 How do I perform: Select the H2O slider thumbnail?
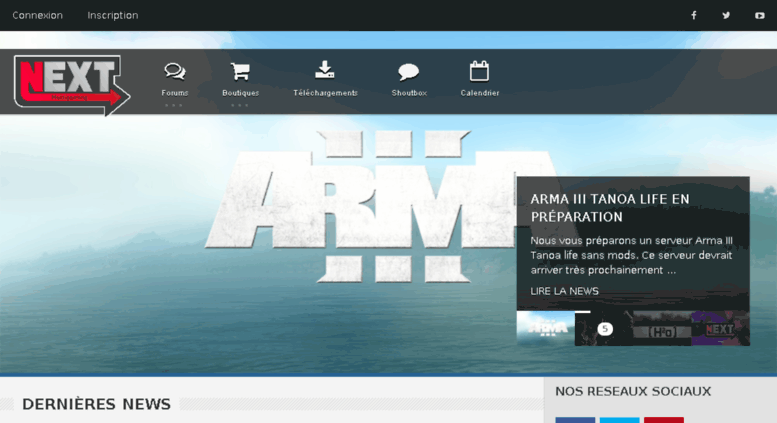click(x=662, y=328)
